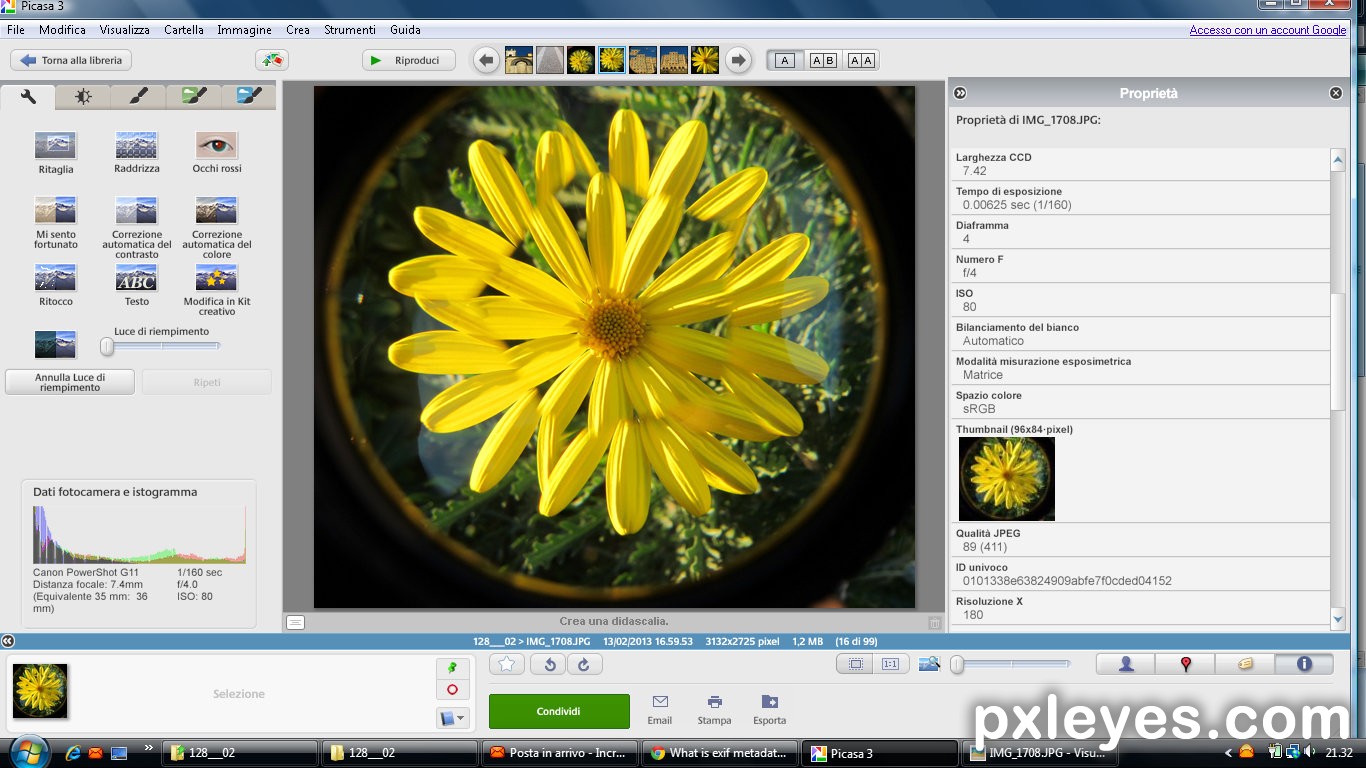Open the Testo text tool
The height and width of the screenshot is (768, 1366).
136,278
